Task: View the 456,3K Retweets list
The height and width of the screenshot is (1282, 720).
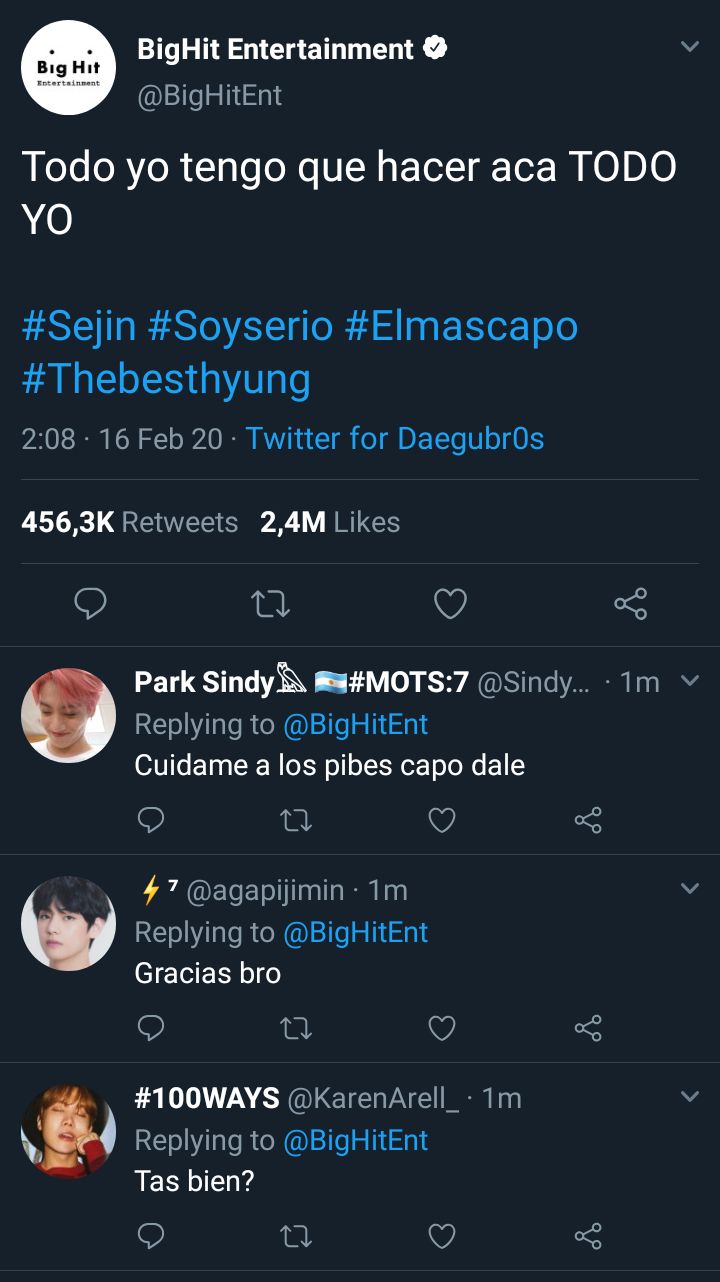Action: coord(130,522)
